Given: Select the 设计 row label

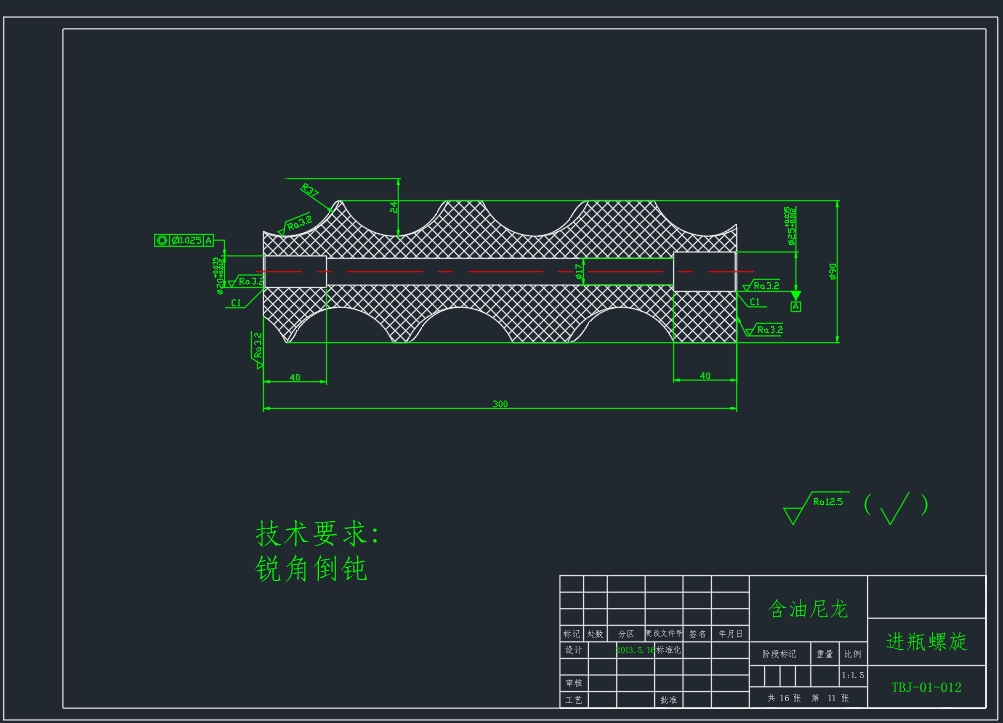Looking at the screenshot, I should pyautogui.click(x=573, y=649).
